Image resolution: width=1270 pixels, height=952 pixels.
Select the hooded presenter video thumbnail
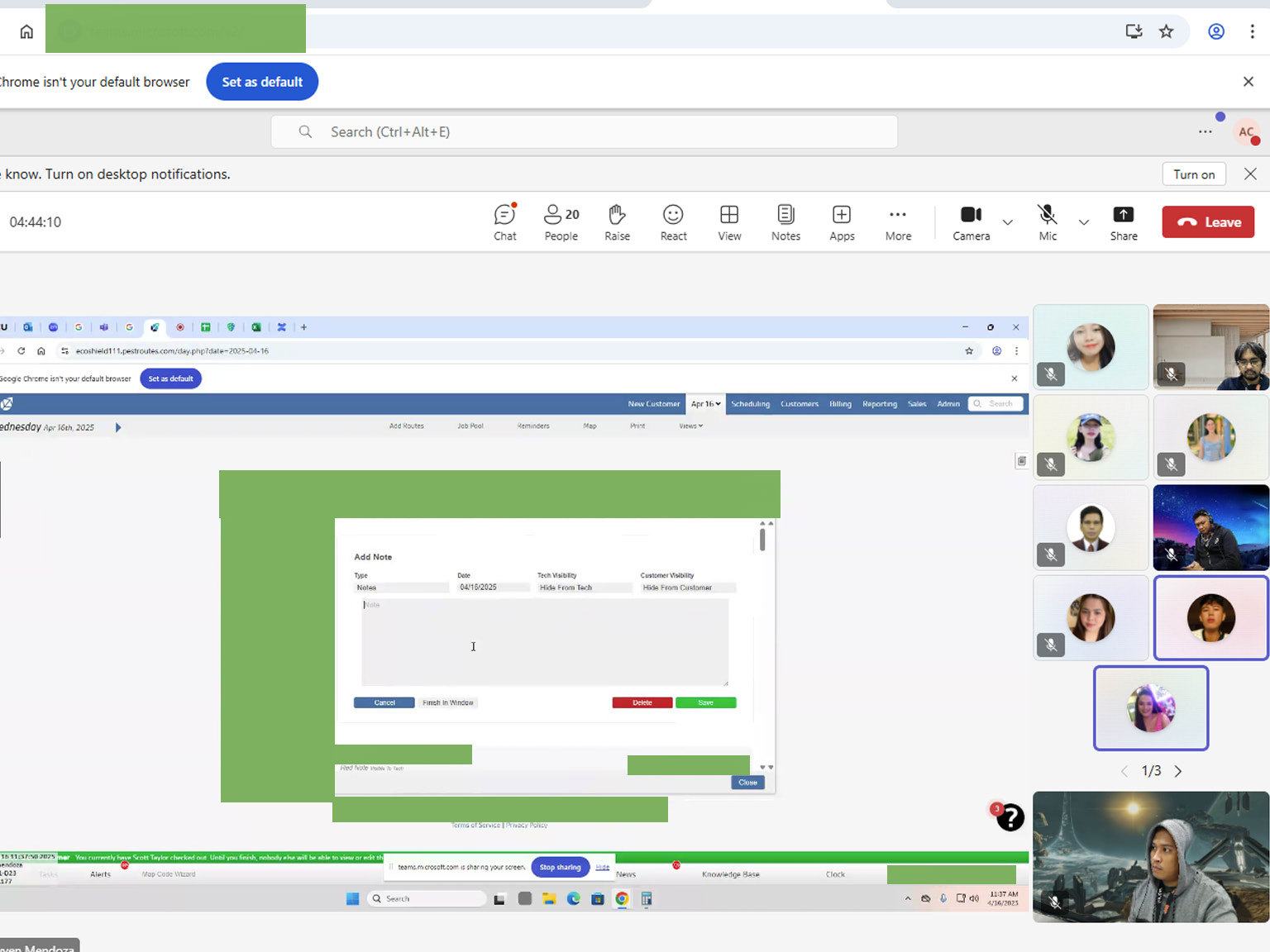pyautogui.click(x=1151, y=857)
